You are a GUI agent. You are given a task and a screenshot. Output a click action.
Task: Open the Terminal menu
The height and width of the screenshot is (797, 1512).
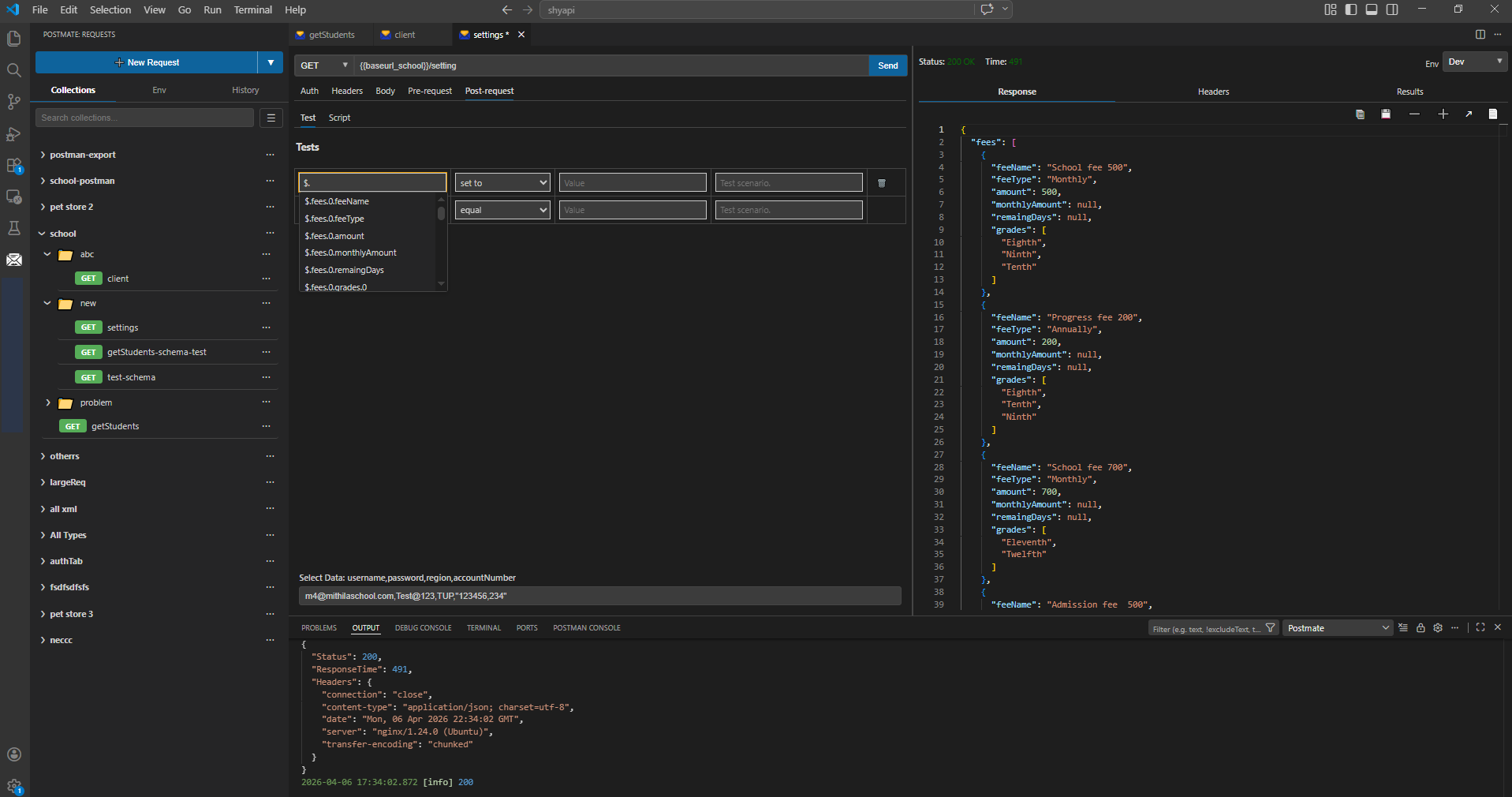(x=252, y=9)
